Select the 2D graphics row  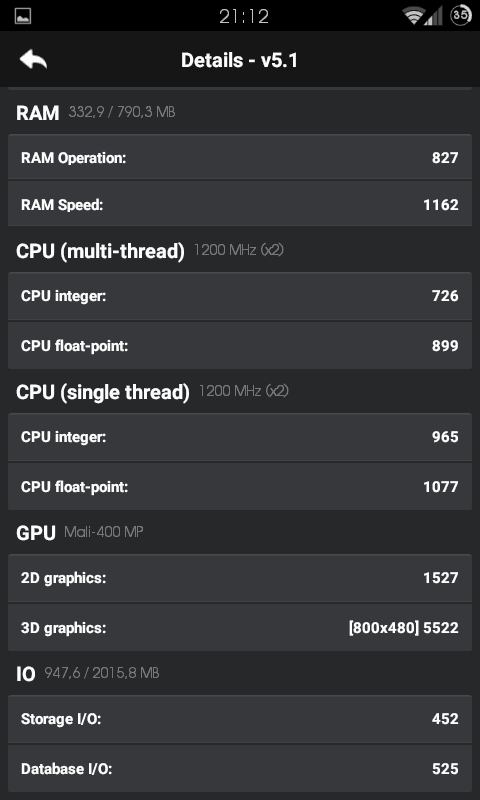pos(240,578)
